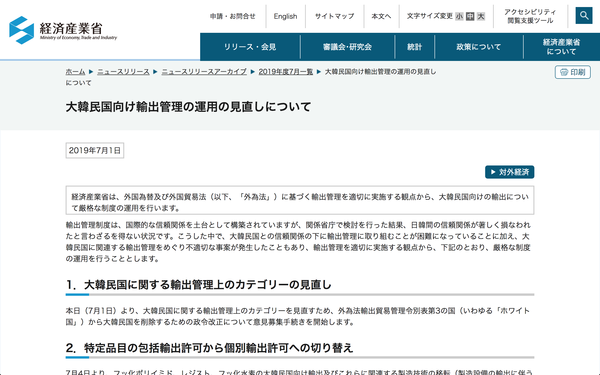Go to 2019年度7月一覧 breadcrumb
Image resolution: width=600 pixels, height=375 pixels.
285,72
